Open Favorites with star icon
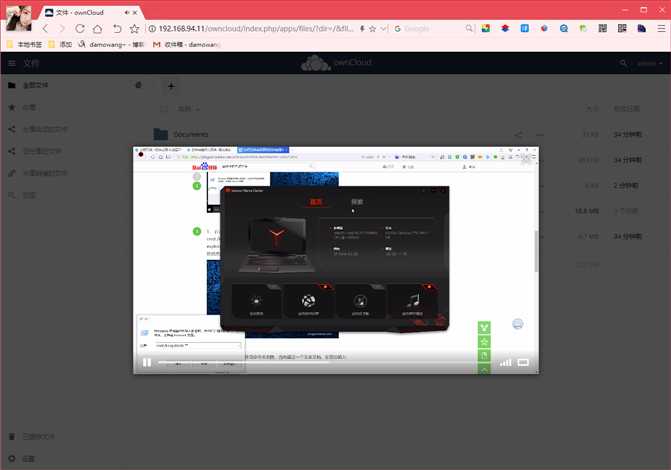Screen dimensions: 671x470 coord(22,107)
